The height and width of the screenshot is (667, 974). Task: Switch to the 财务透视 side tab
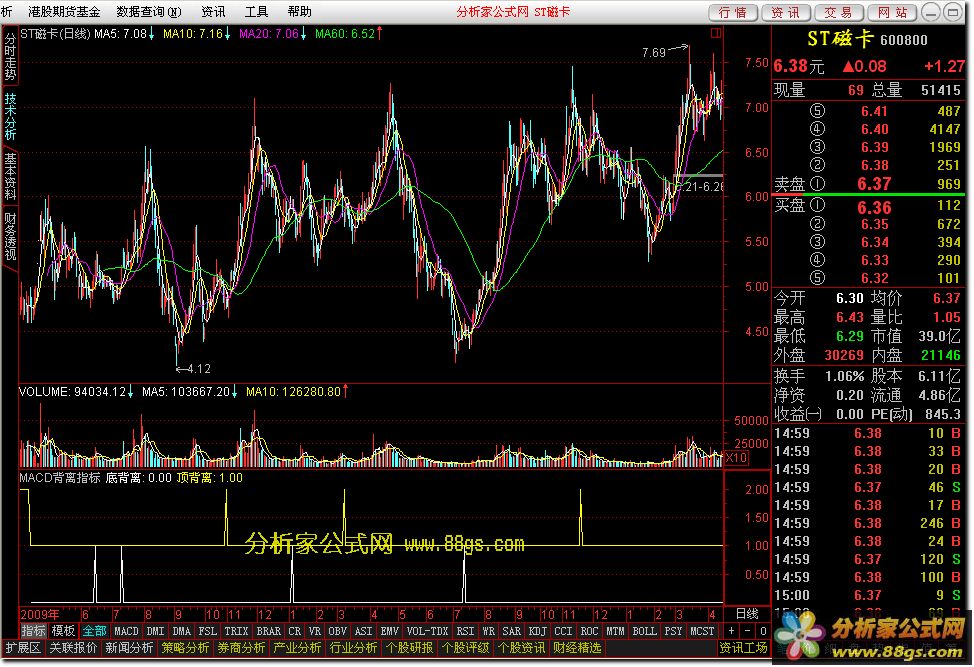pos(10,236)
